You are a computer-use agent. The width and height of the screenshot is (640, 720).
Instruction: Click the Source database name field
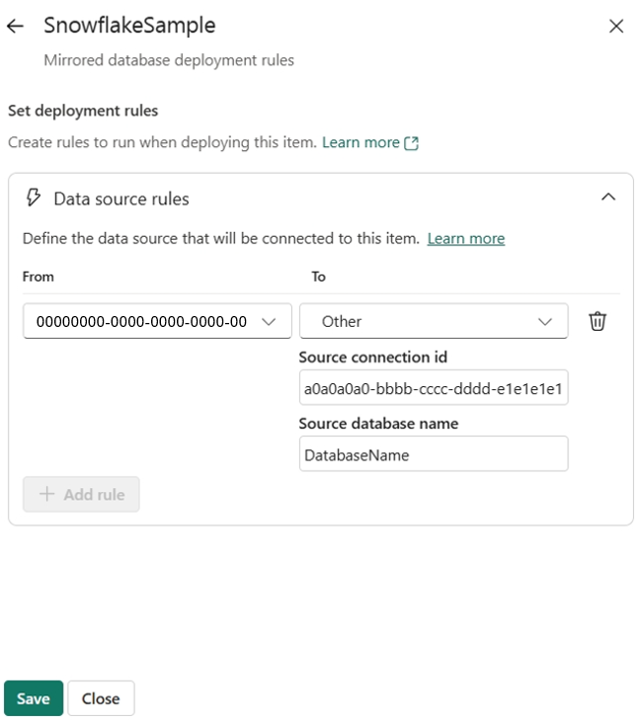coord(433,454)
